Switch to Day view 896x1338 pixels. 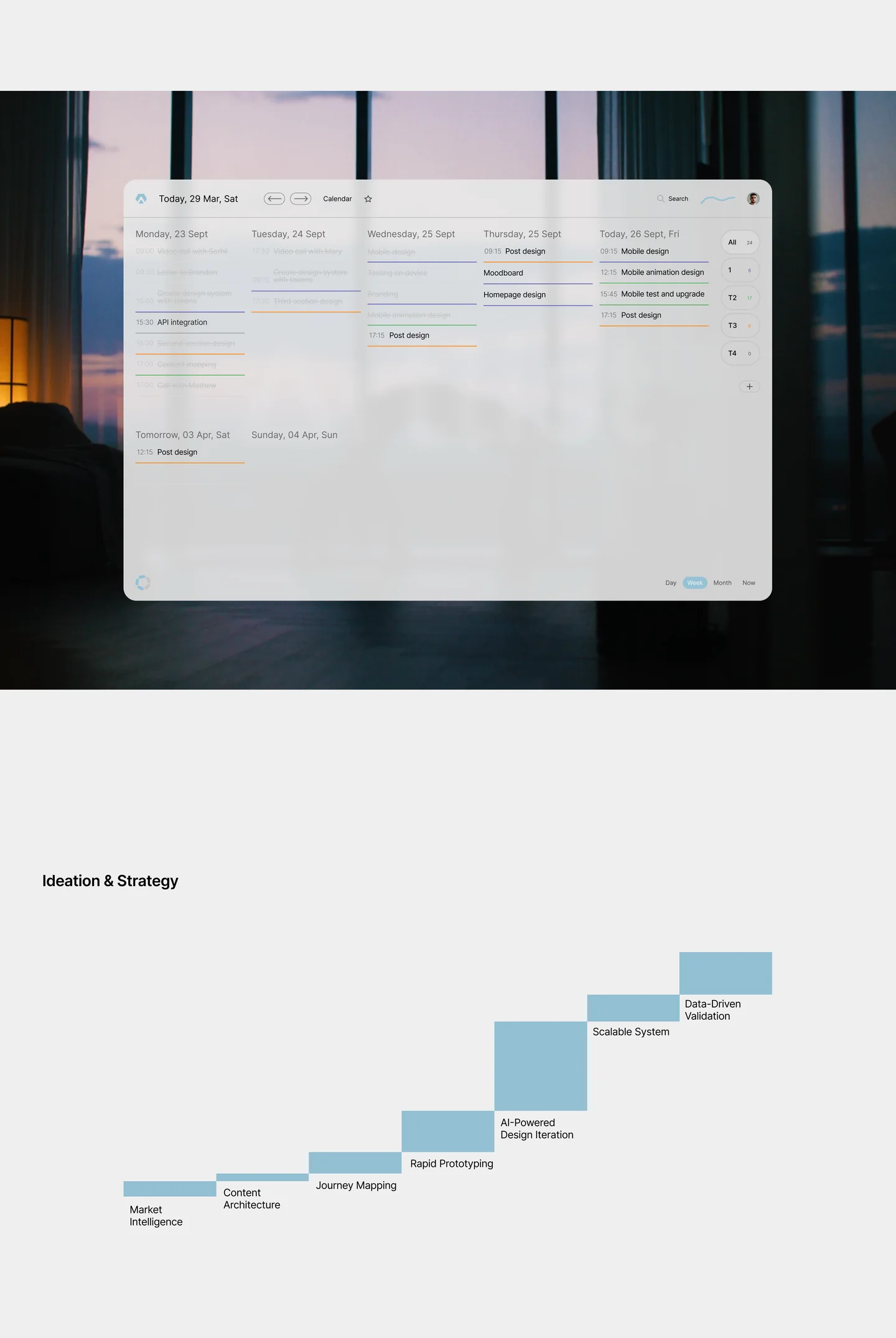coord(671,583)
